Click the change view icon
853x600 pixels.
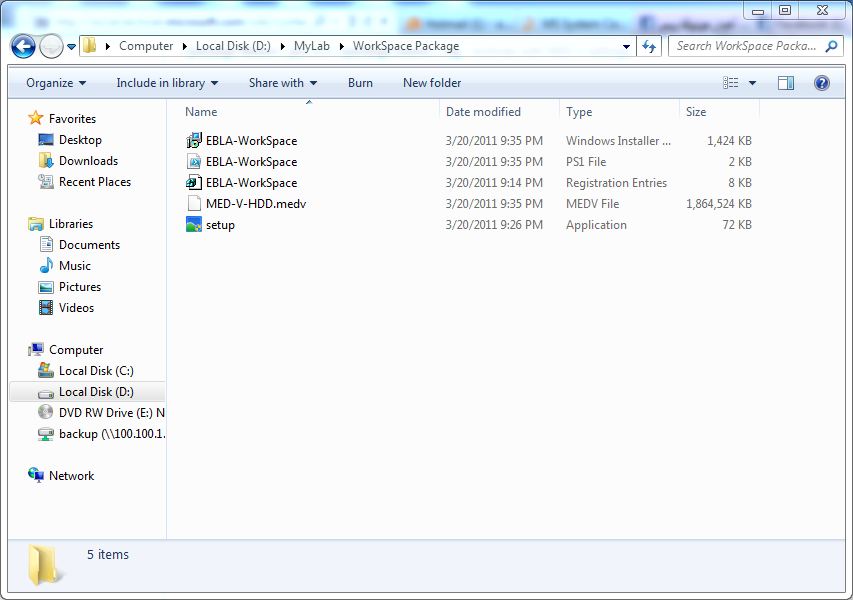pos(731,83)
